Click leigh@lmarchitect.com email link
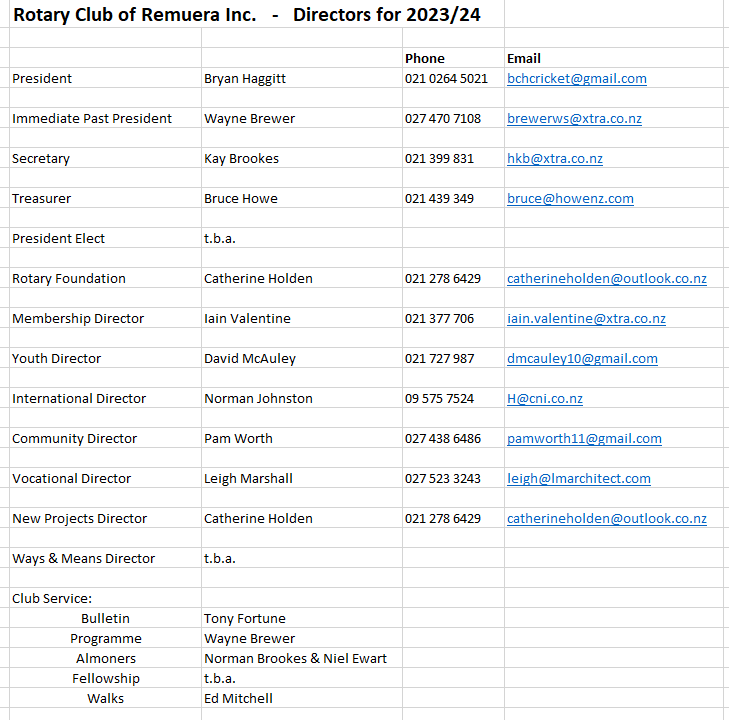The image size is (729, 720). click(x=579, y=478)
